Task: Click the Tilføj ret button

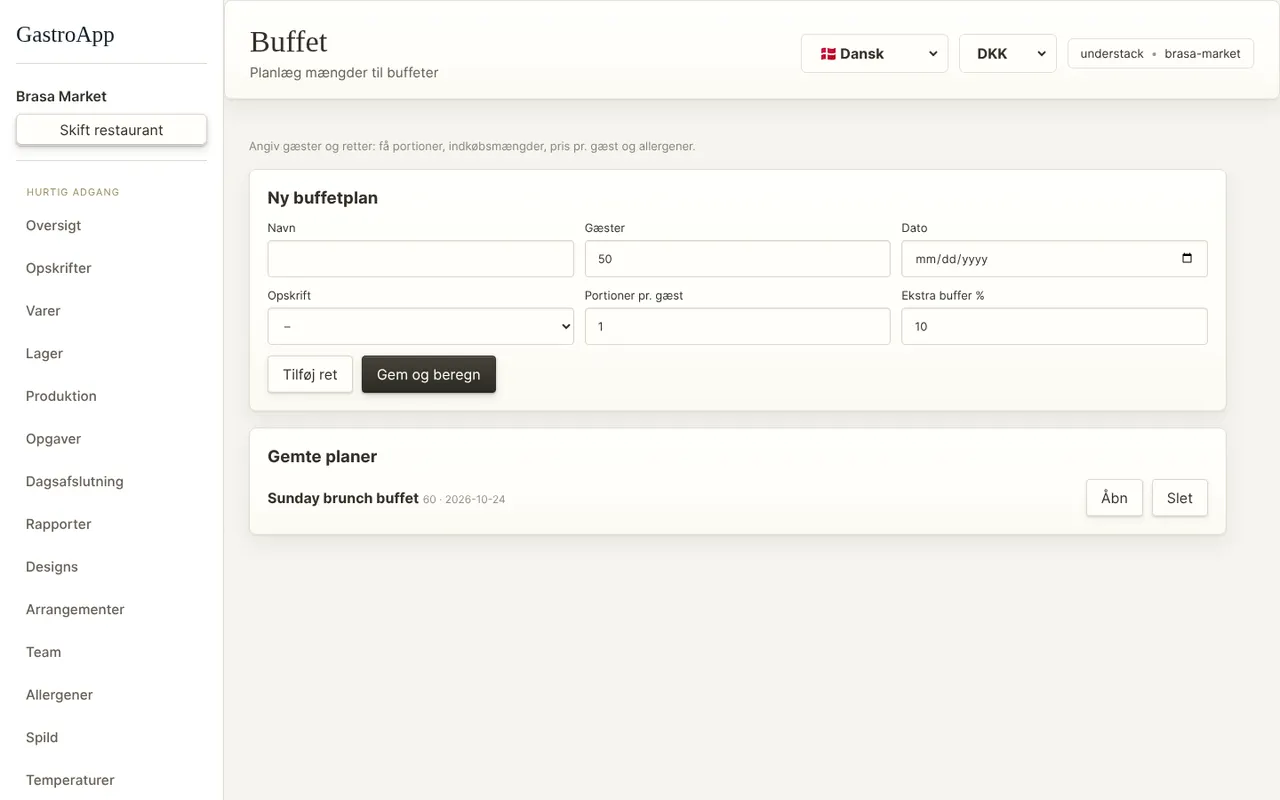Action: (310, 374)
